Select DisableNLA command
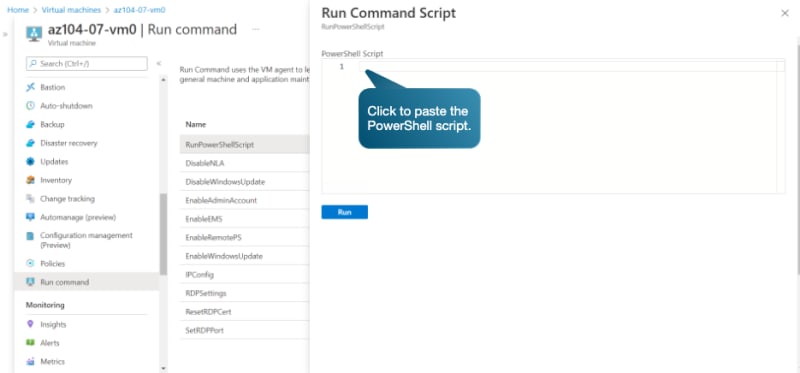The image size is (800, 373). [x=244, y=163]
